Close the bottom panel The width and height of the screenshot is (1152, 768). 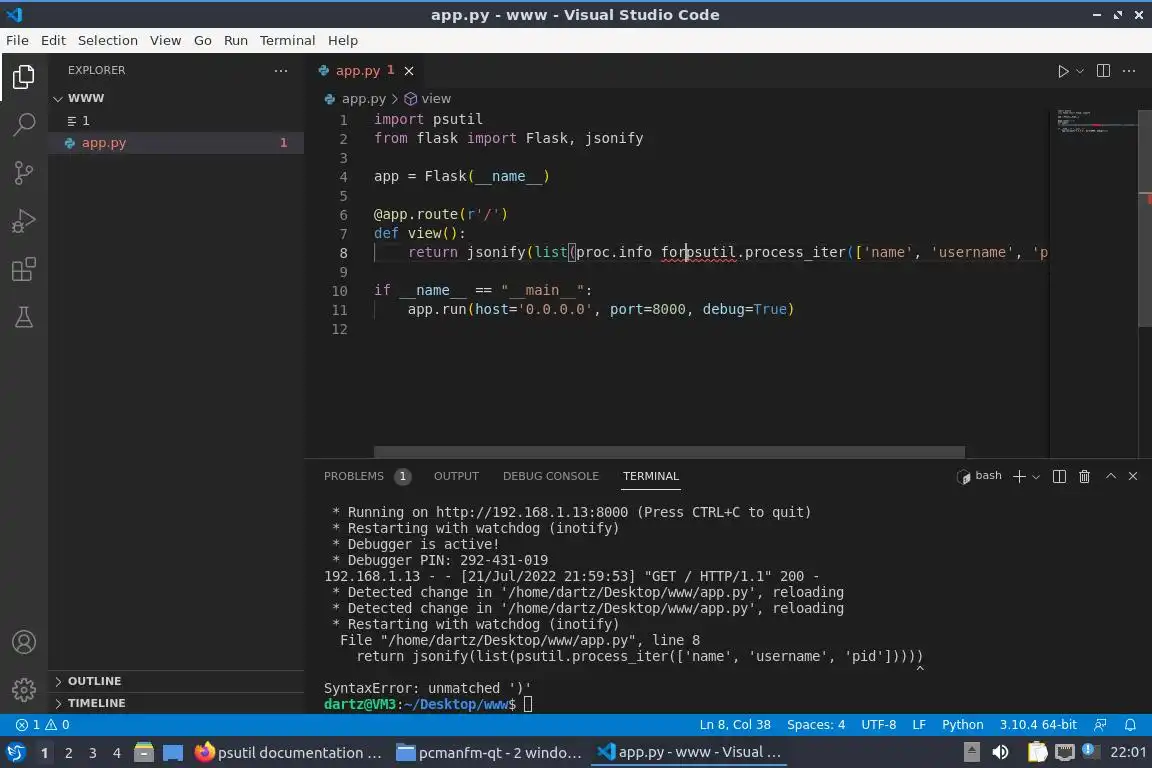(x=1133, y=476)
